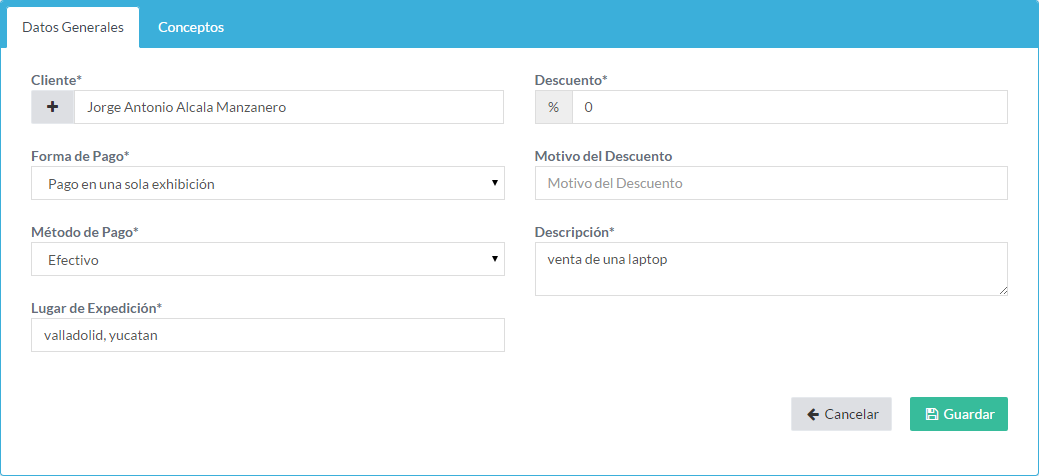1039x476 pixels.
Task: Focus the Lugar de Expedición input
Action: coord(268,336)
